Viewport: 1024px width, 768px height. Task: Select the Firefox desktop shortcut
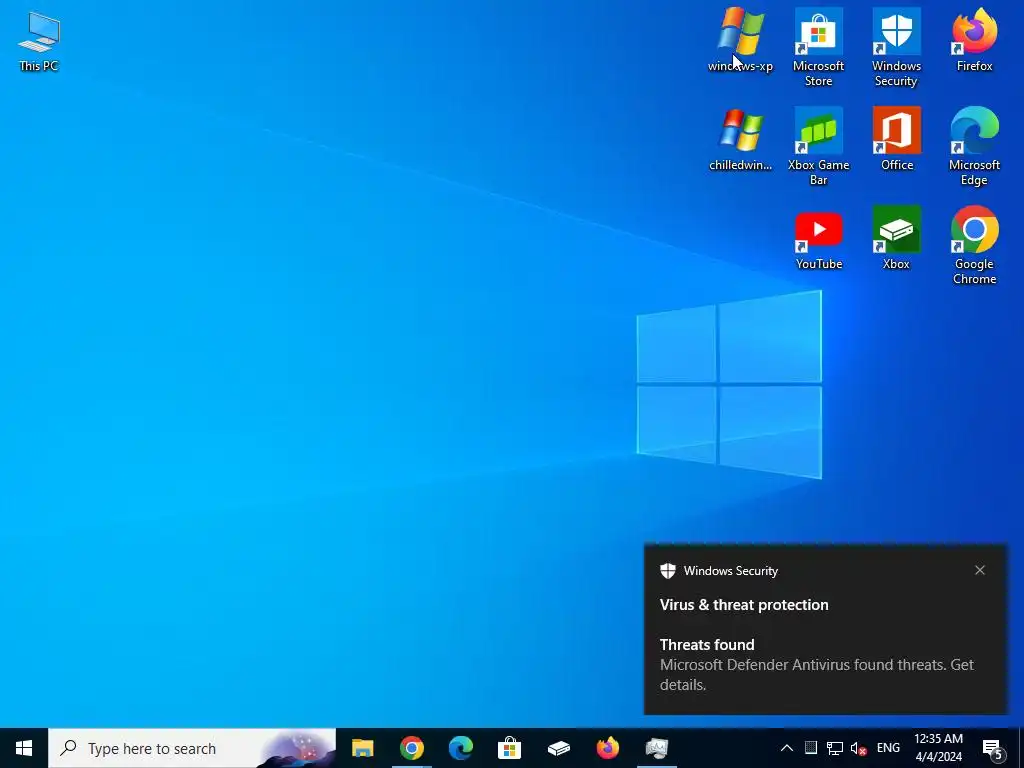(974, 40)
